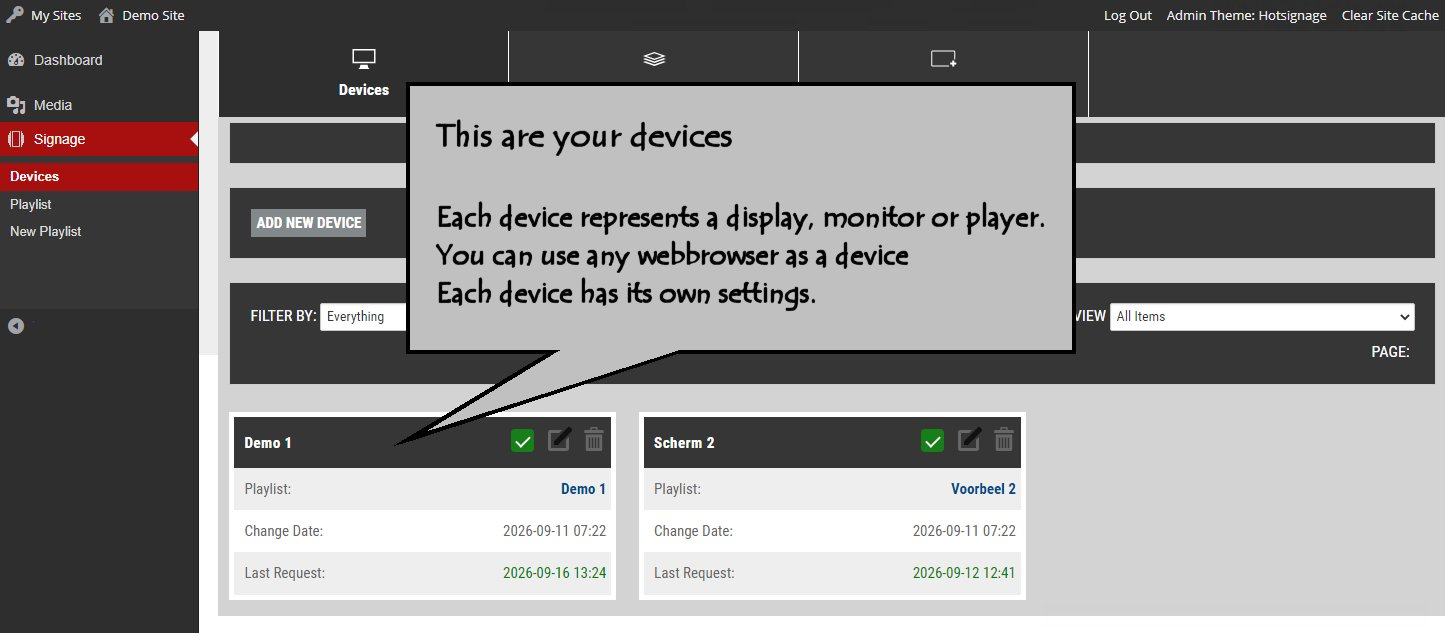The width and height of the screenshot is (1445, 633).
Task: Click the Scherm 2 device title
Action: pos(684,442)
